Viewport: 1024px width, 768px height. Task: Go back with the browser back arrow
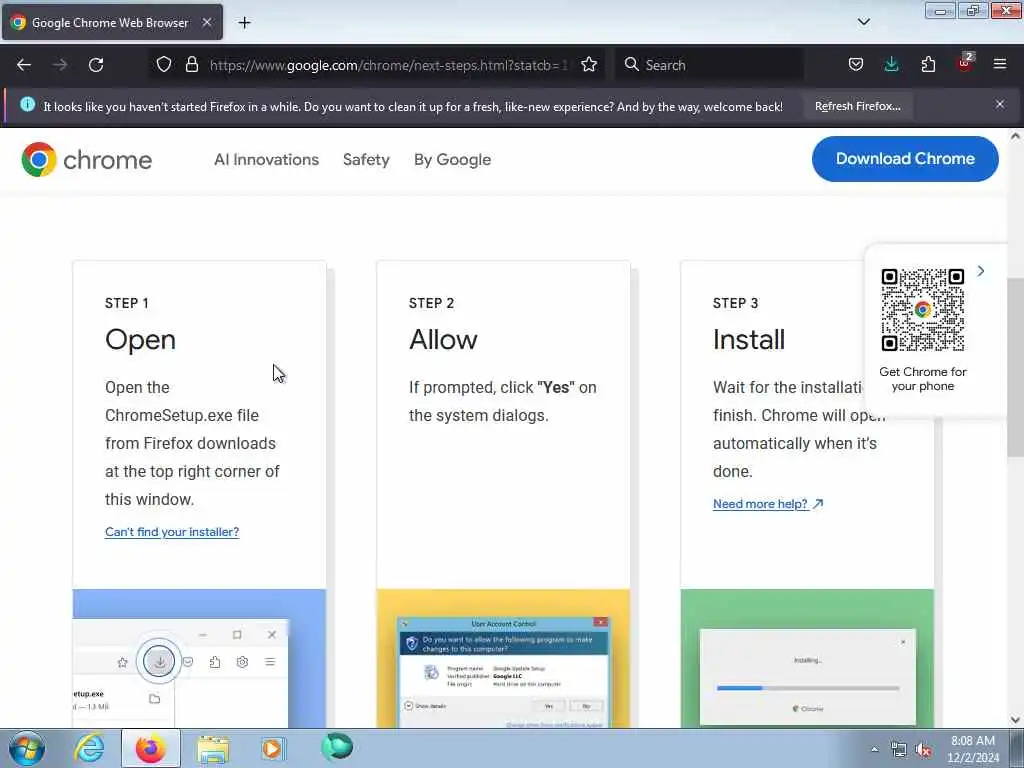(x=24, y=65)
